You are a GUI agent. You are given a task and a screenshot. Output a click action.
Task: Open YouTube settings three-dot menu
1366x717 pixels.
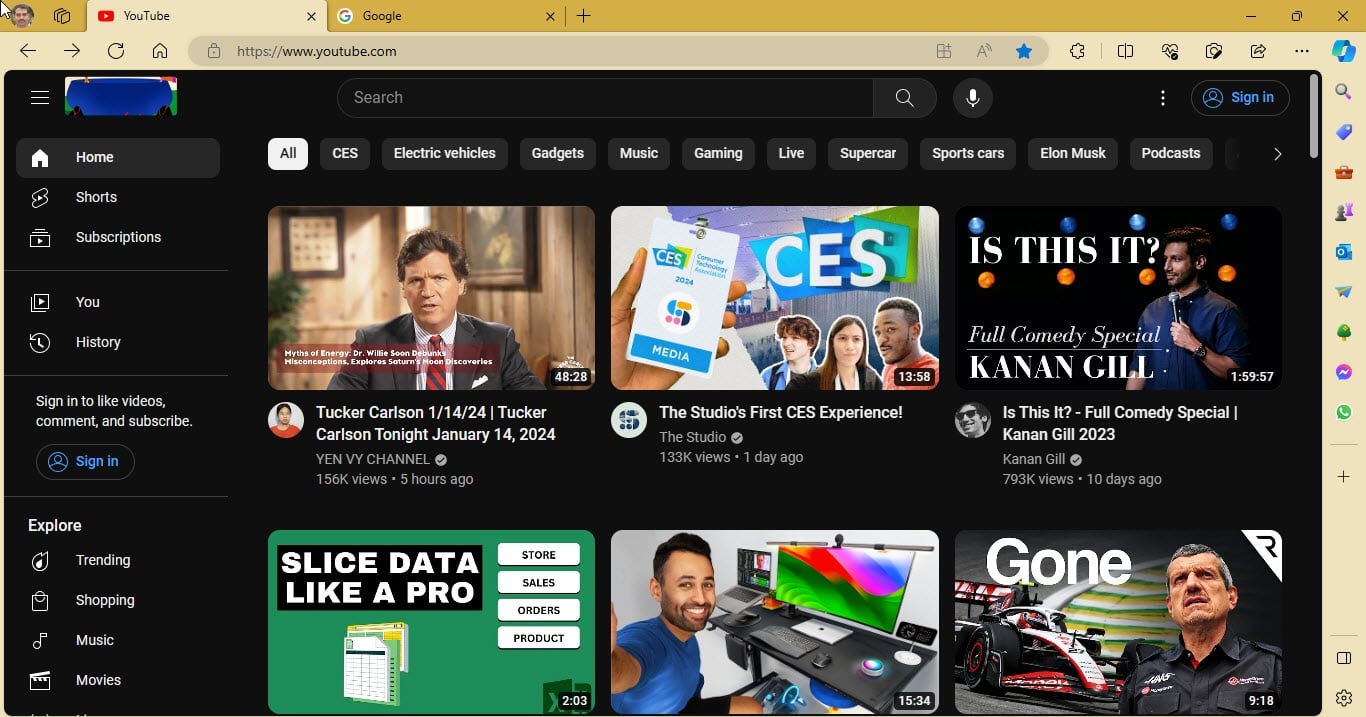[1163, 98]
